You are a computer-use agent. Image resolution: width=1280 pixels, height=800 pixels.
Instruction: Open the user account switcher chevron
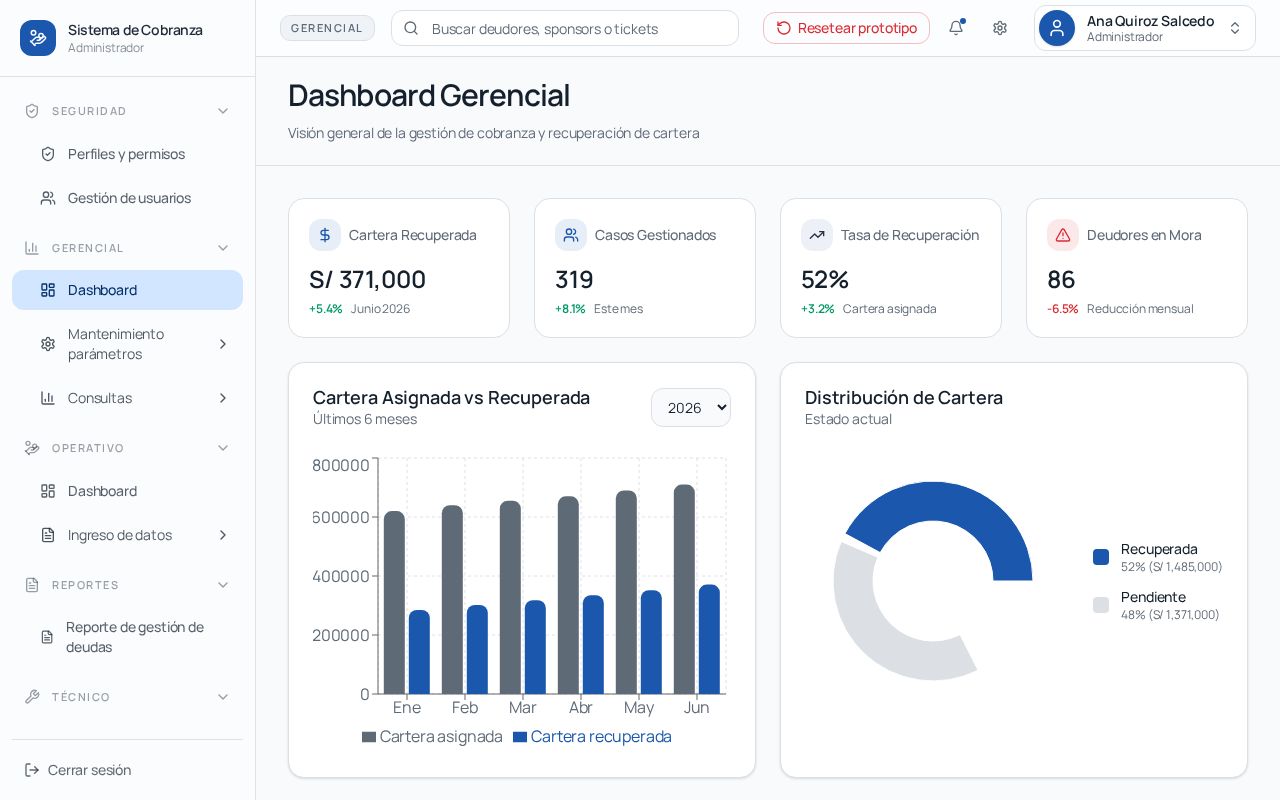pos(1235,28)
